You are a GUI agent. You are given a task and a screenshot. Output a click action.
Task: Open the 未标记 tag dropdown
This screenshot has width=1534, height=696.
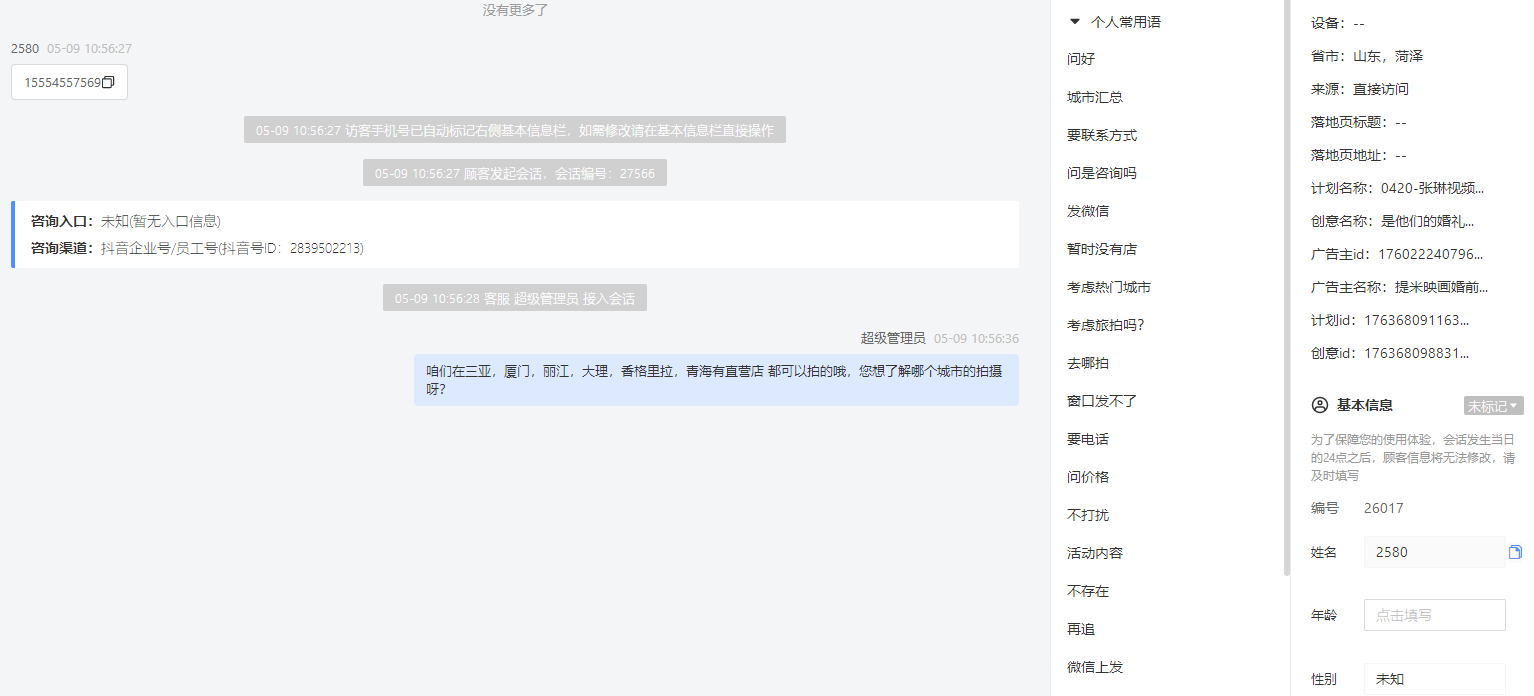click(1493, 406)
